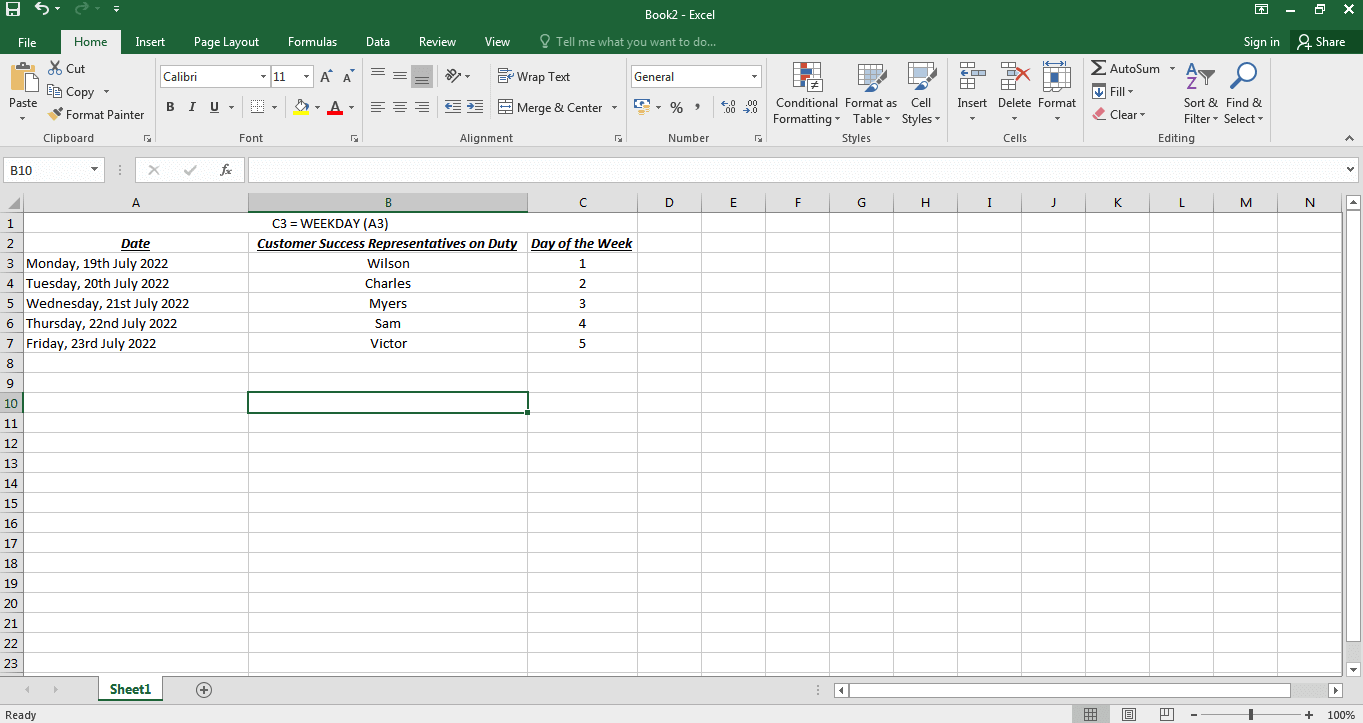The image size is (1363, 723).
Task: Select column C header
Action: tap(582, 203)
